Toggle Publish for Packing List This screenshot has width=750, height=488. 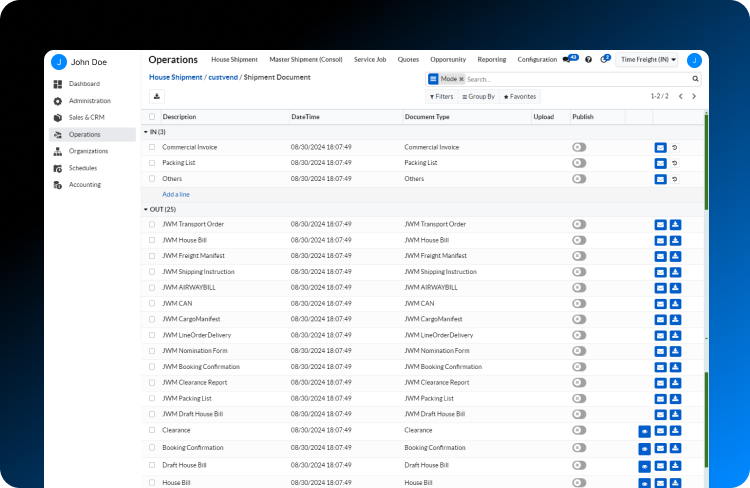(x=579, y=163)
